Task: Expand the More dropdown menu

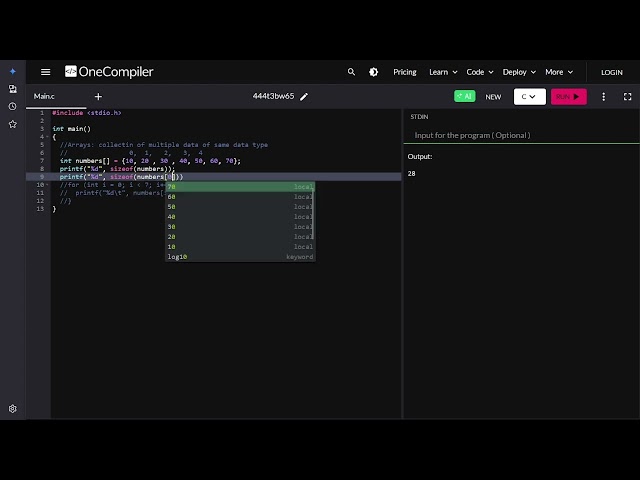Action: (559, 72)
